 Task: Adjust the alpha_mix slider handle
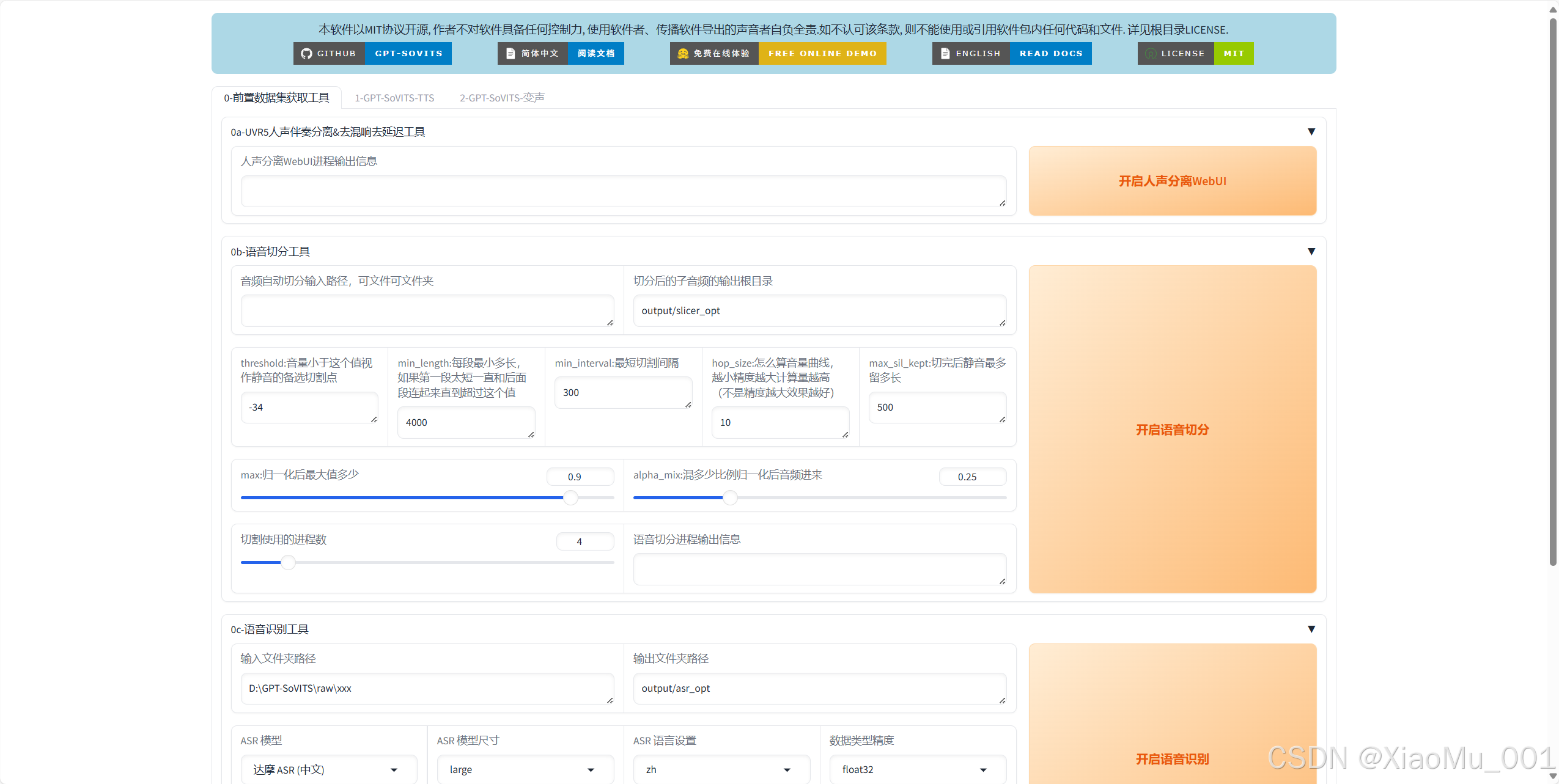click(729, 497)
